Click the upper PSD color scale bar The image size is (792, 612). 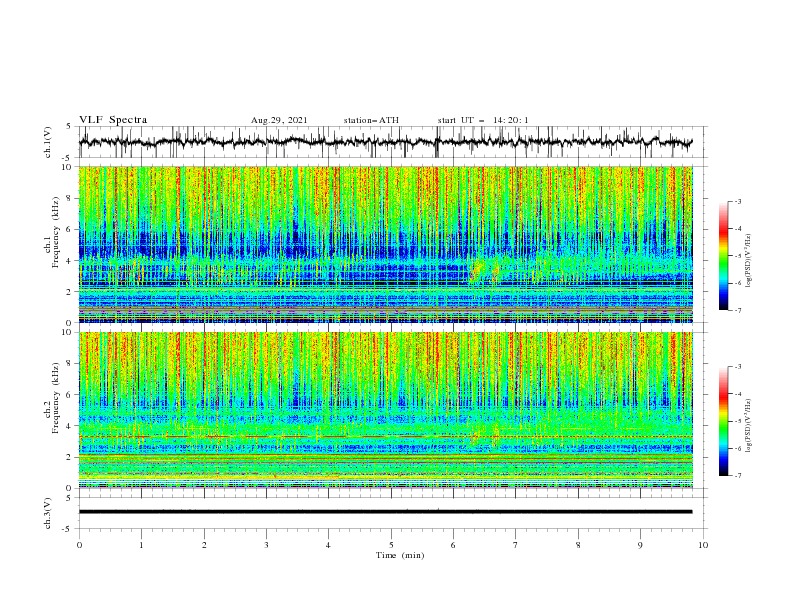723,255
